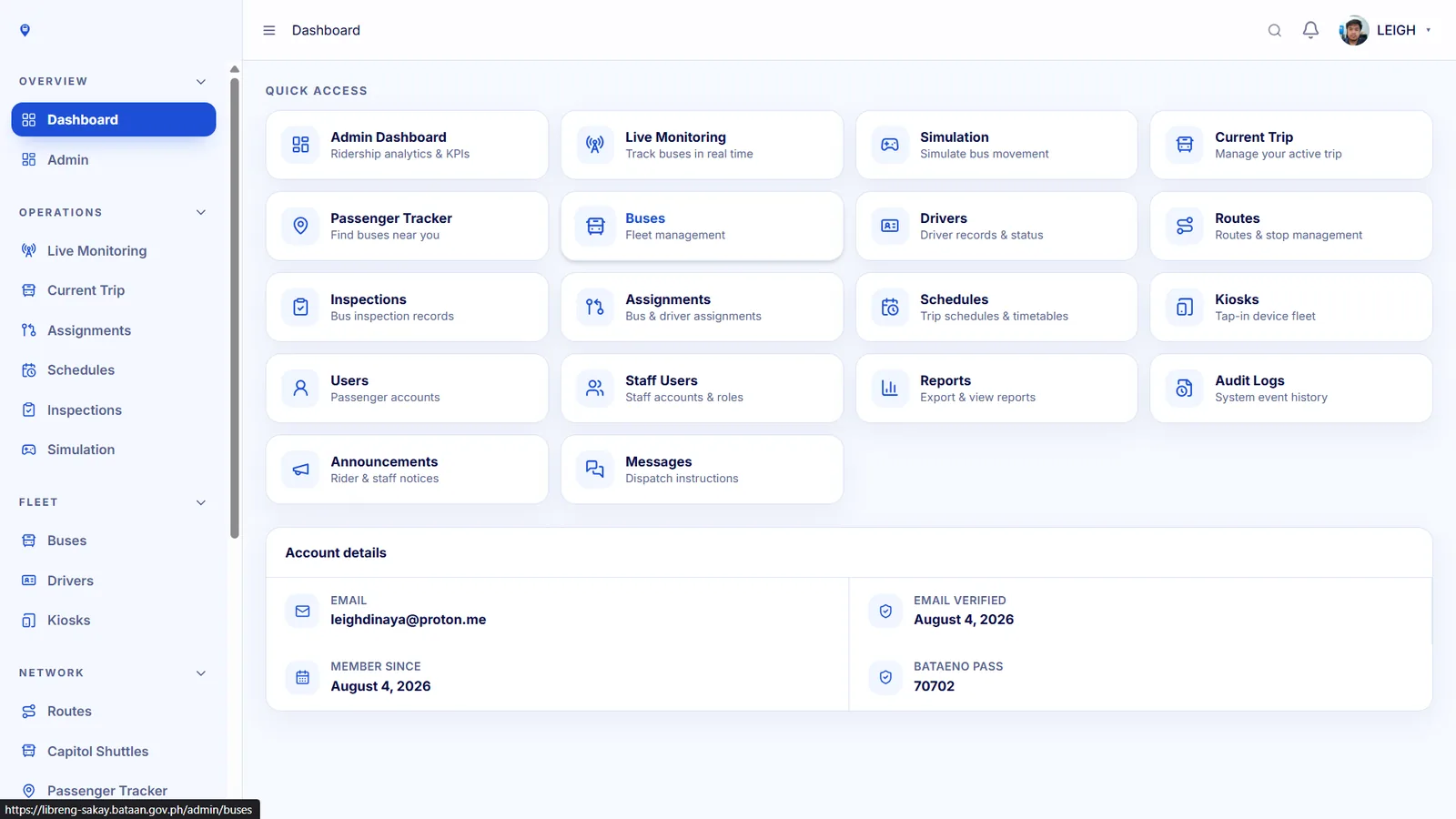
Task: Click the LEIGH profile avatar
Action: tap(1354, 30)
